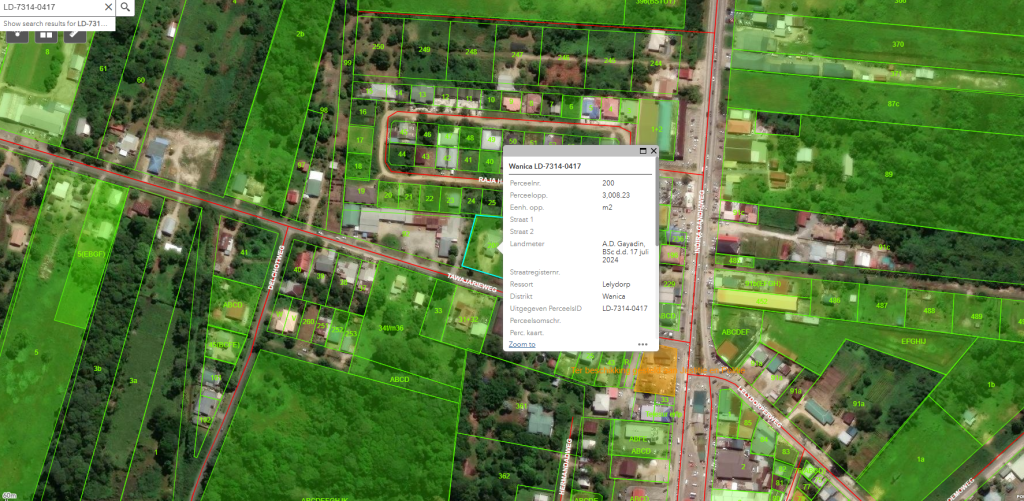The height and width of the screenshot is (501, 1024).
Task: Click the middle gray toolbar button with two squares
Action: pos(45,33)
